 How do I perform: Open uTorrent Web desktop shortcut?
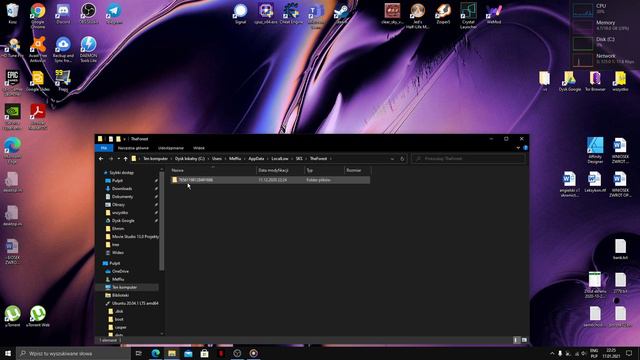(38, 316)
